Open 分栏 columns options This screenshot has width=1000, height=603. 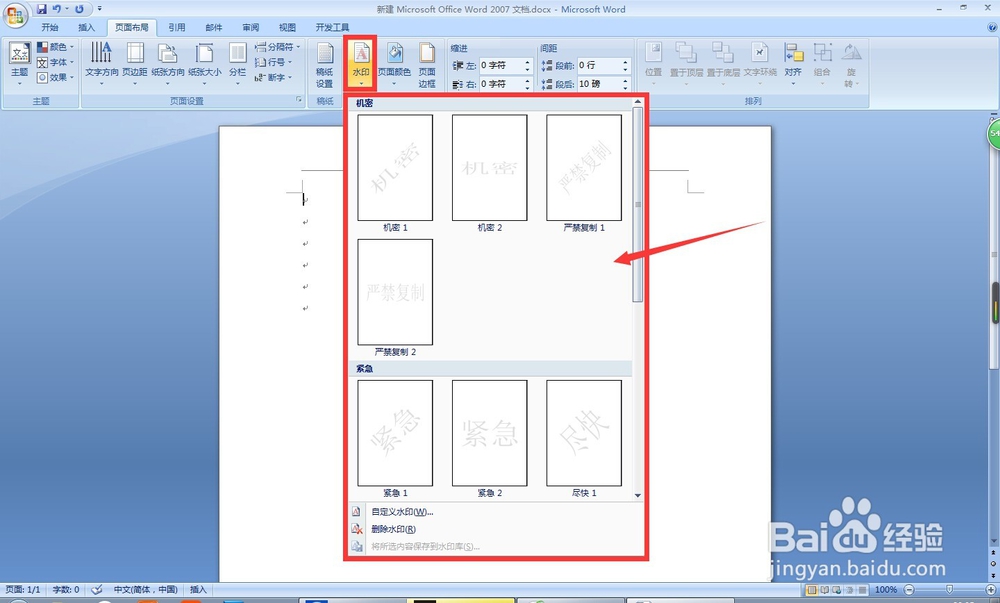coord(237,64)
